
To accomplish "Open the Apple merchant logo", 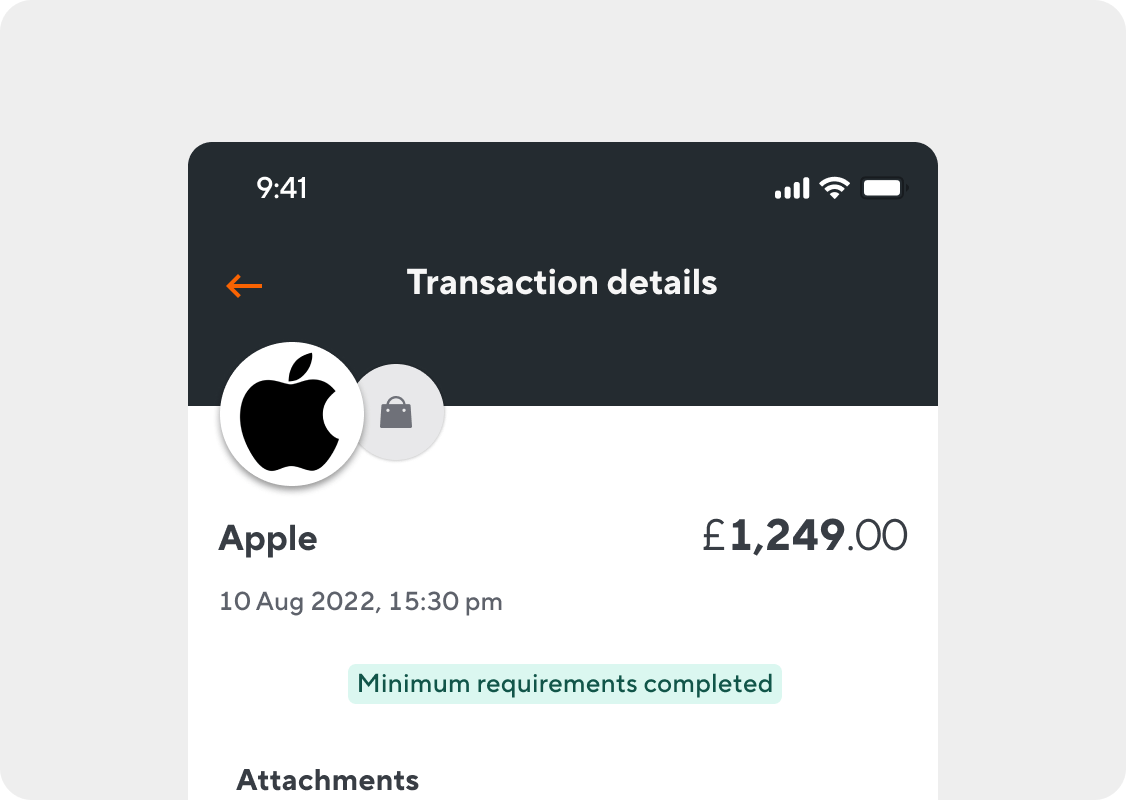I will pos(292,412).
